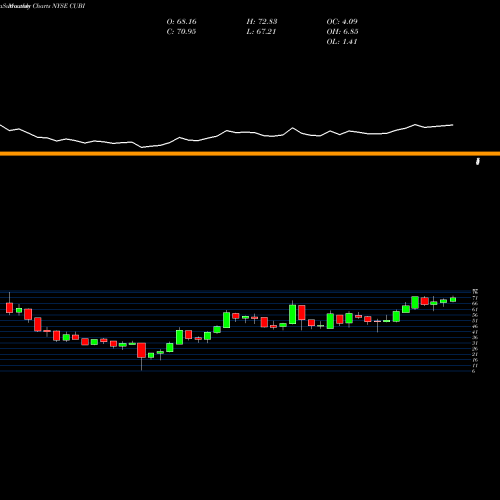
Task: Click the high value H: 72.83
Action: click(x=262, y=22)
